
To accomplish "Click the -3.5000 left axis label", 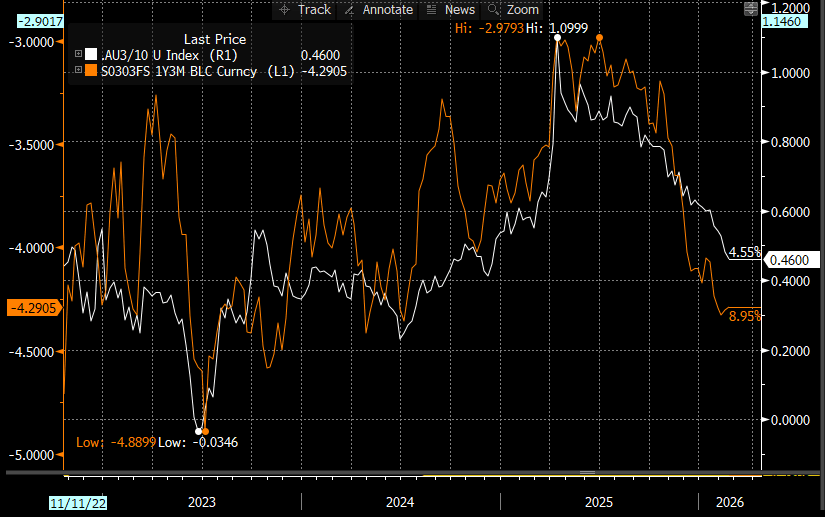I will coord(32,145).
